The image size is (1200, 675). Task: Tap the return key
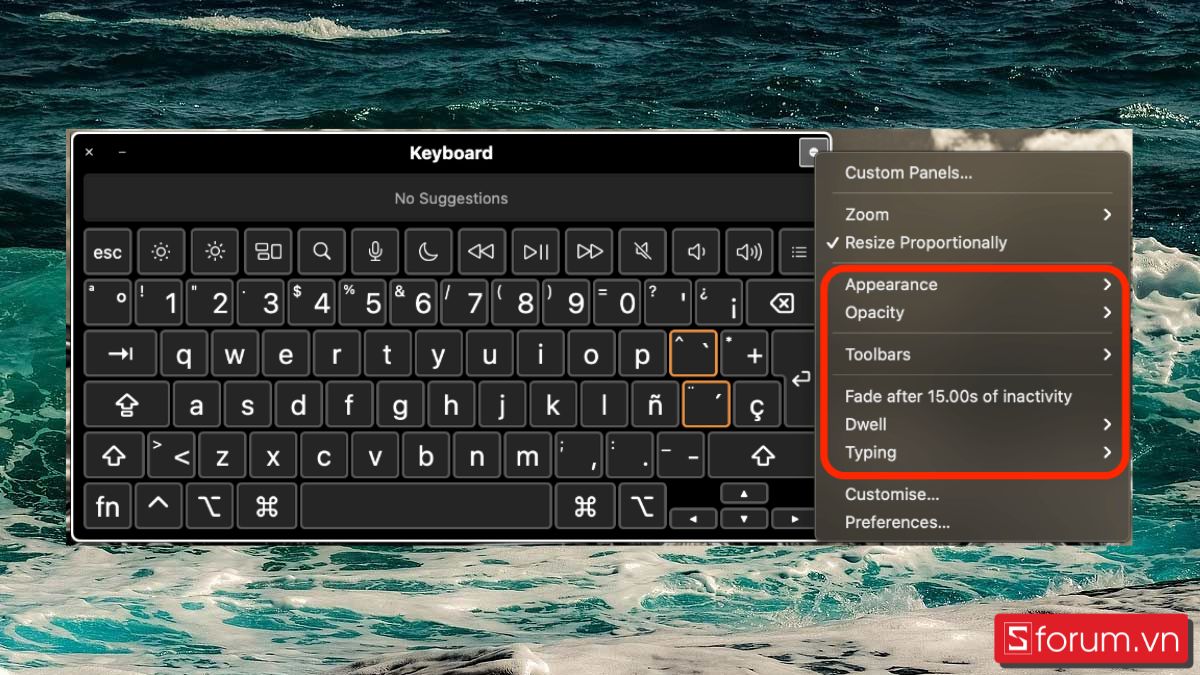[x=800, y=379]
